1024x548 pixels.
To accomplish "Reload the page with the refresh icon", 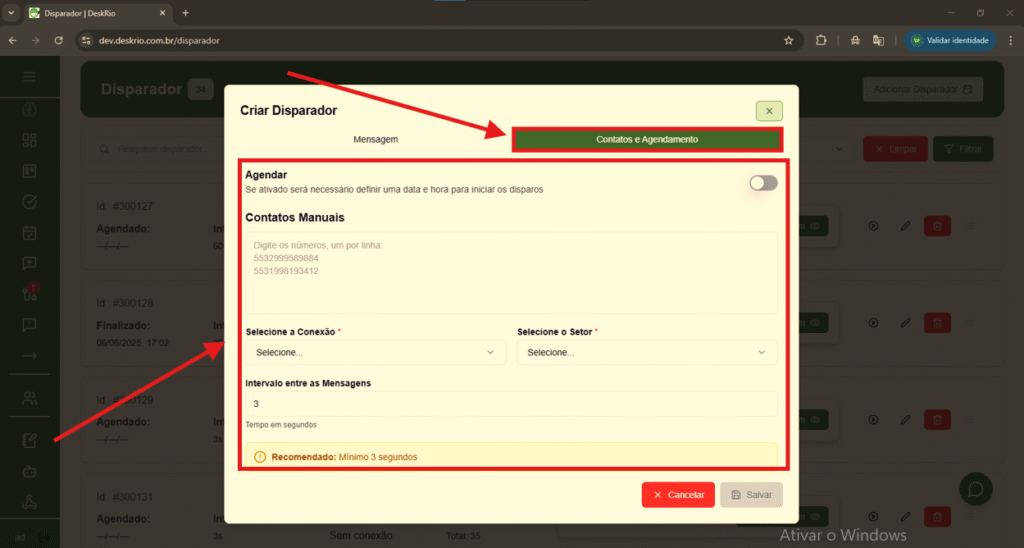I will [59, 41].
